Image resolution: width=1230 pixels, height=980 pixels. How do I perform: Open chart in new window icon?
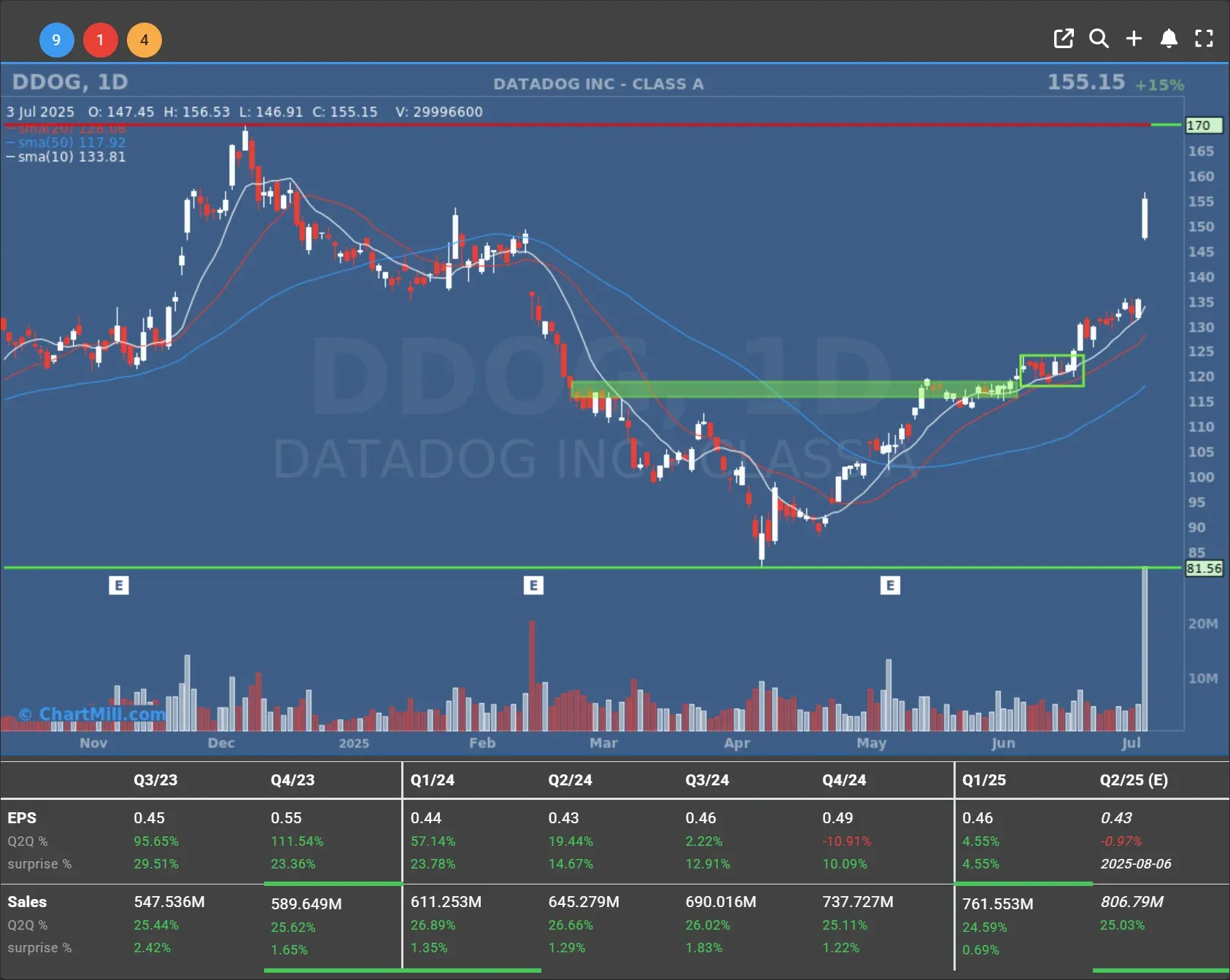coord(1064,39)
